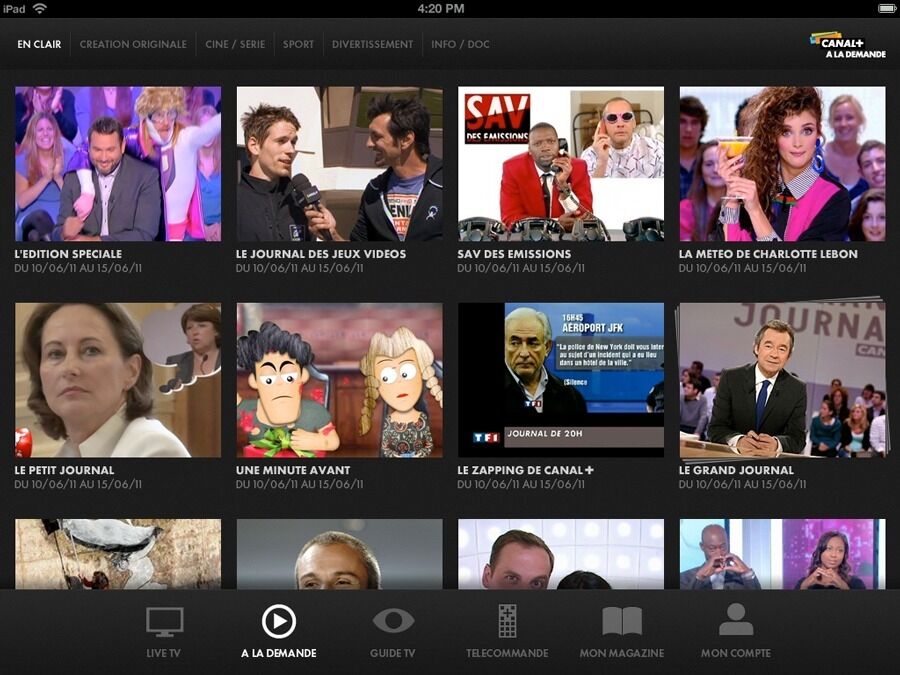Open Mon Magazine book icon
Image resolution: width=900 pixels, height=675 pixels.
point(621,622)
